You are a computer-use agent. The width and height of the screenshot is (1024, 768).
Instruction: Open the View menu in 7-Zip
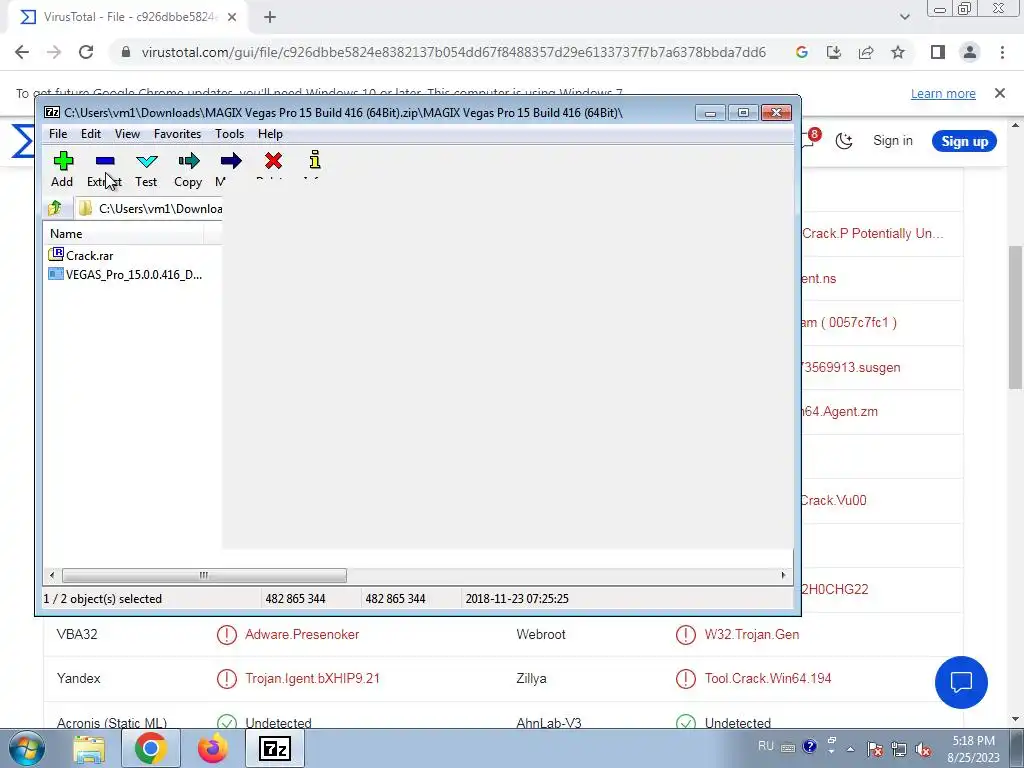[x=127, y=134]
